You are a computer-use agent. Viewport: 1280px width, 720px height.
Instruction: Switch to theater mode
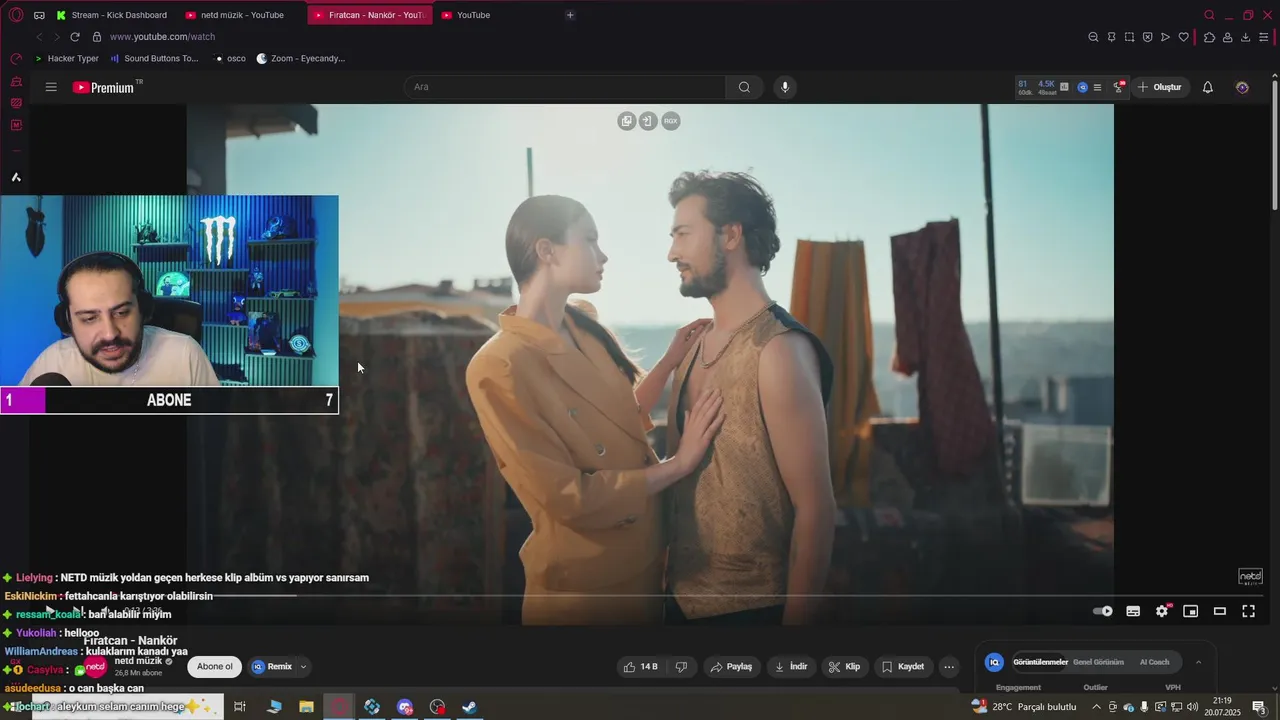tap(1220, 611)
